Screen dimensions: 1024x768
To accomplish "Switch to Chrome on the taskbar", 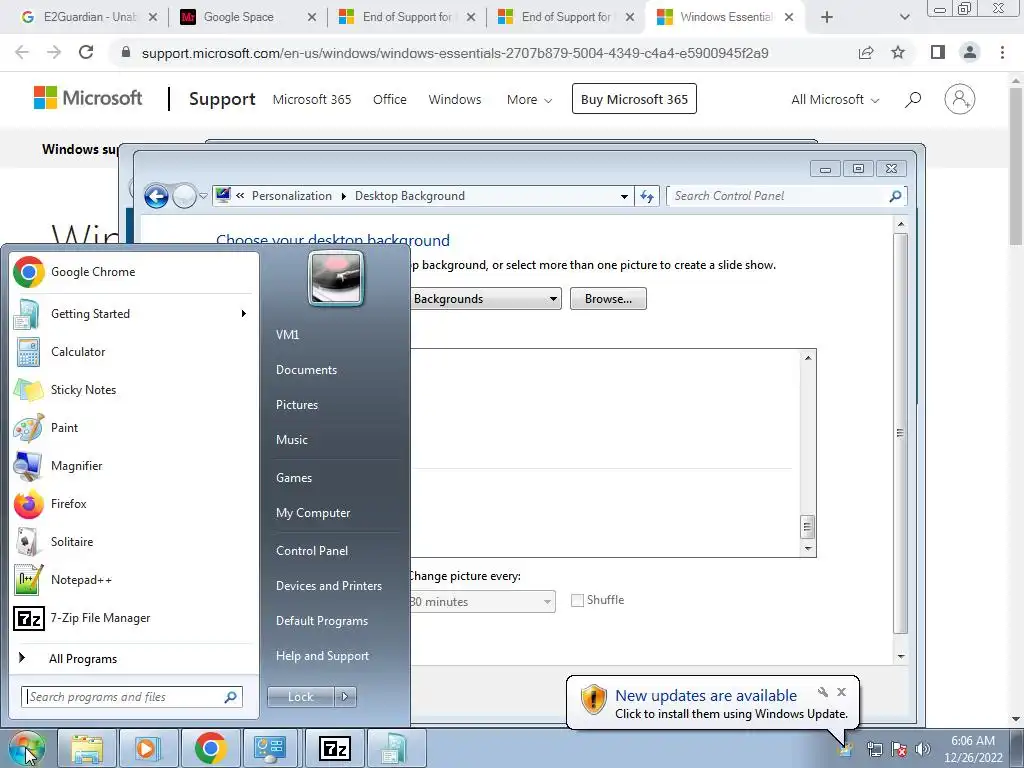I will pos(210,748).
